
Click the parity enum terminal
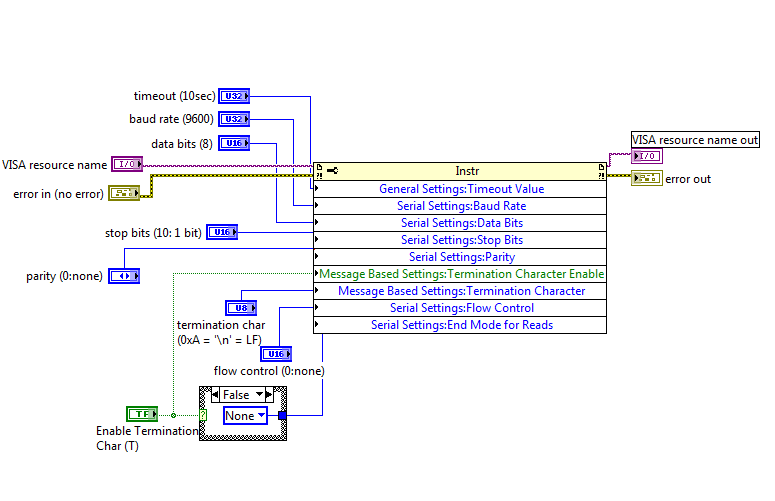124,276
